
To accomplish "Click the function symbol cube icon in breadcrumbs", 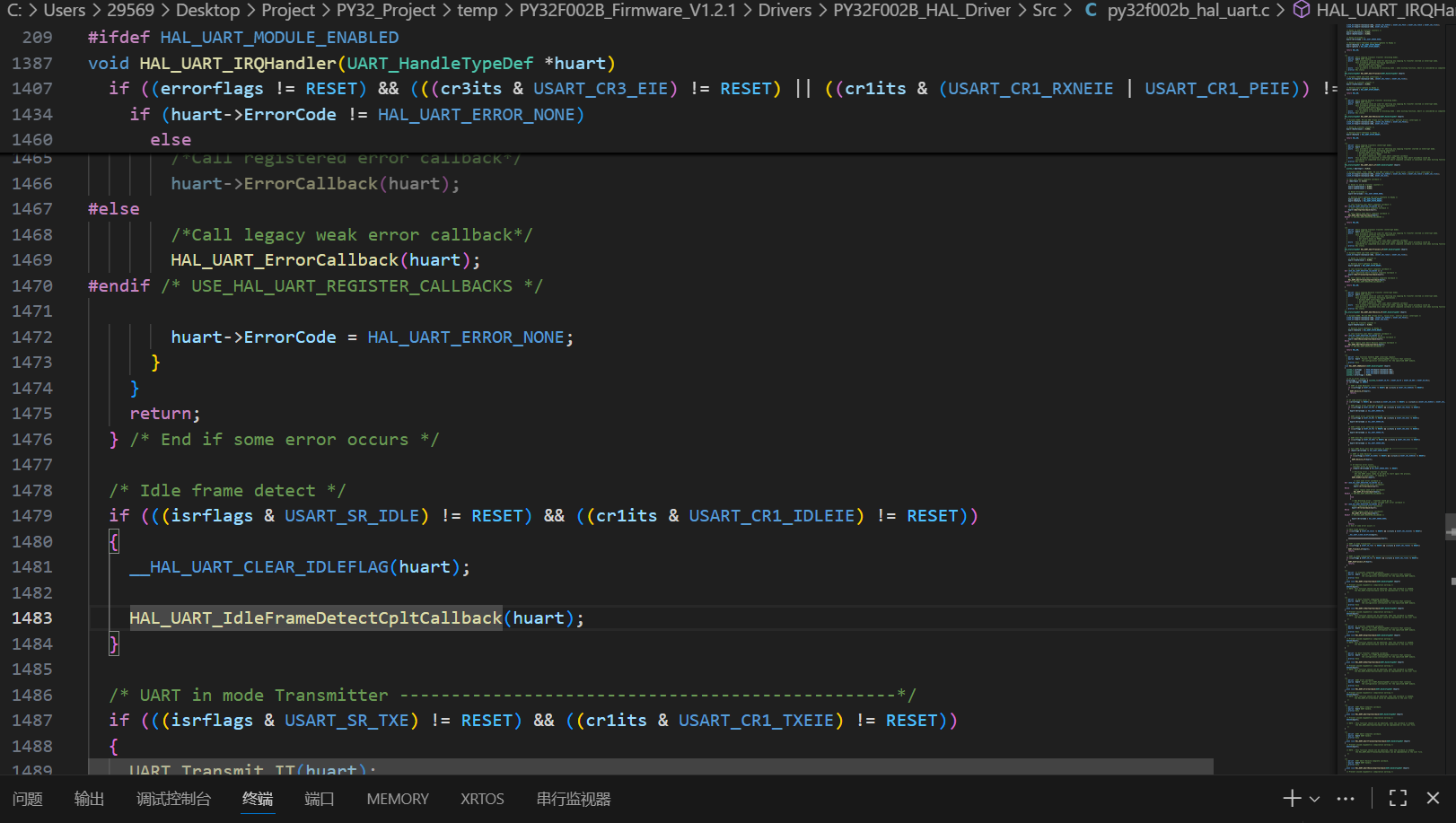I will point(1301,10).
